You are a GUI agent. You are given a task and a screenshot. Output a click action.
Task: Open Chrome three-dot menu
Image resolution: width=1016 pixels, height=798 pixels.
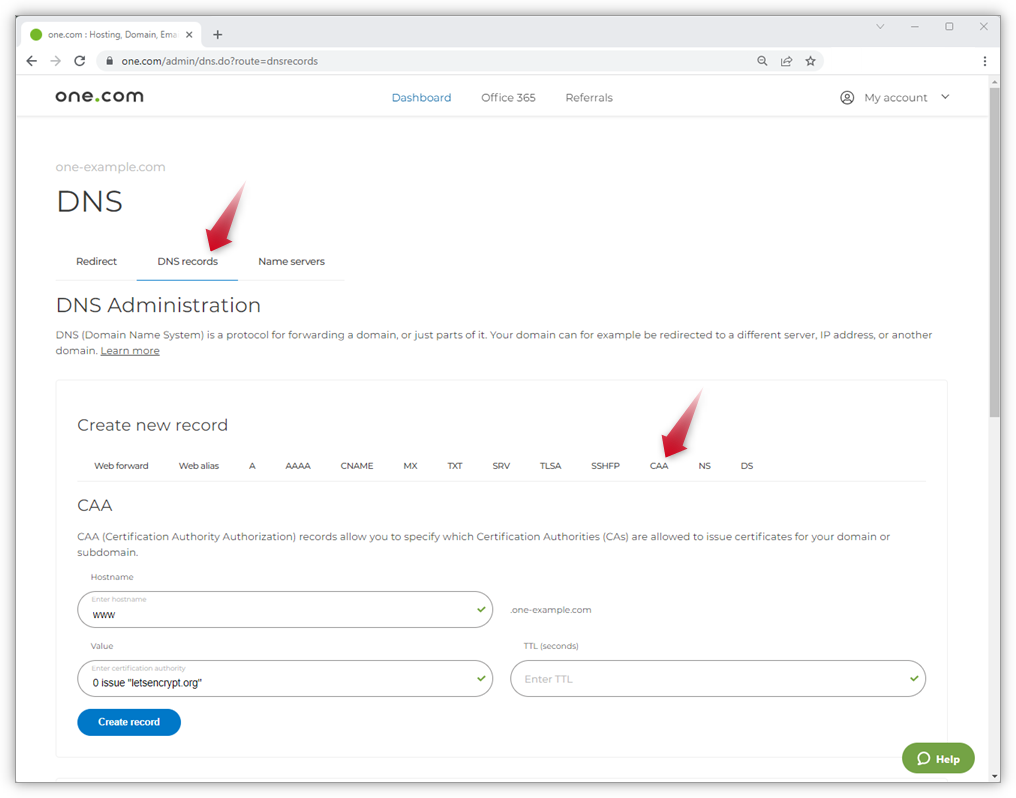tap(985, 61)
